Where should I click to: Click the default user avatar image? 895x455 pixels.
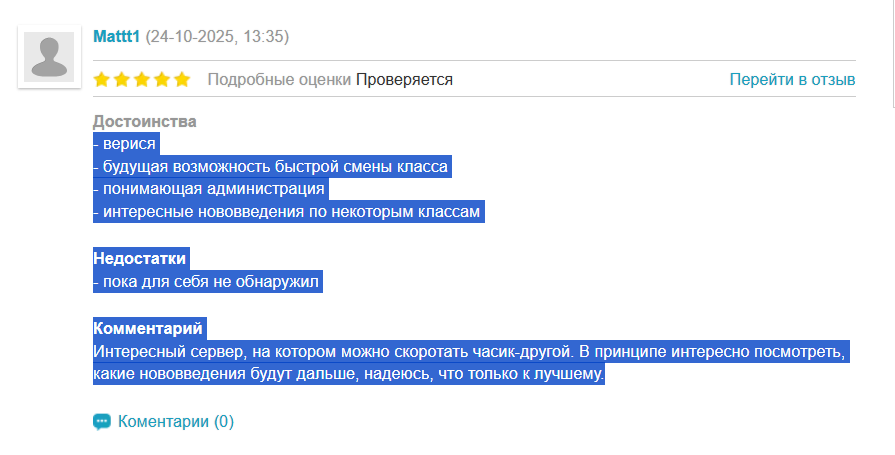pyautogui.click(x=49, y=56)
